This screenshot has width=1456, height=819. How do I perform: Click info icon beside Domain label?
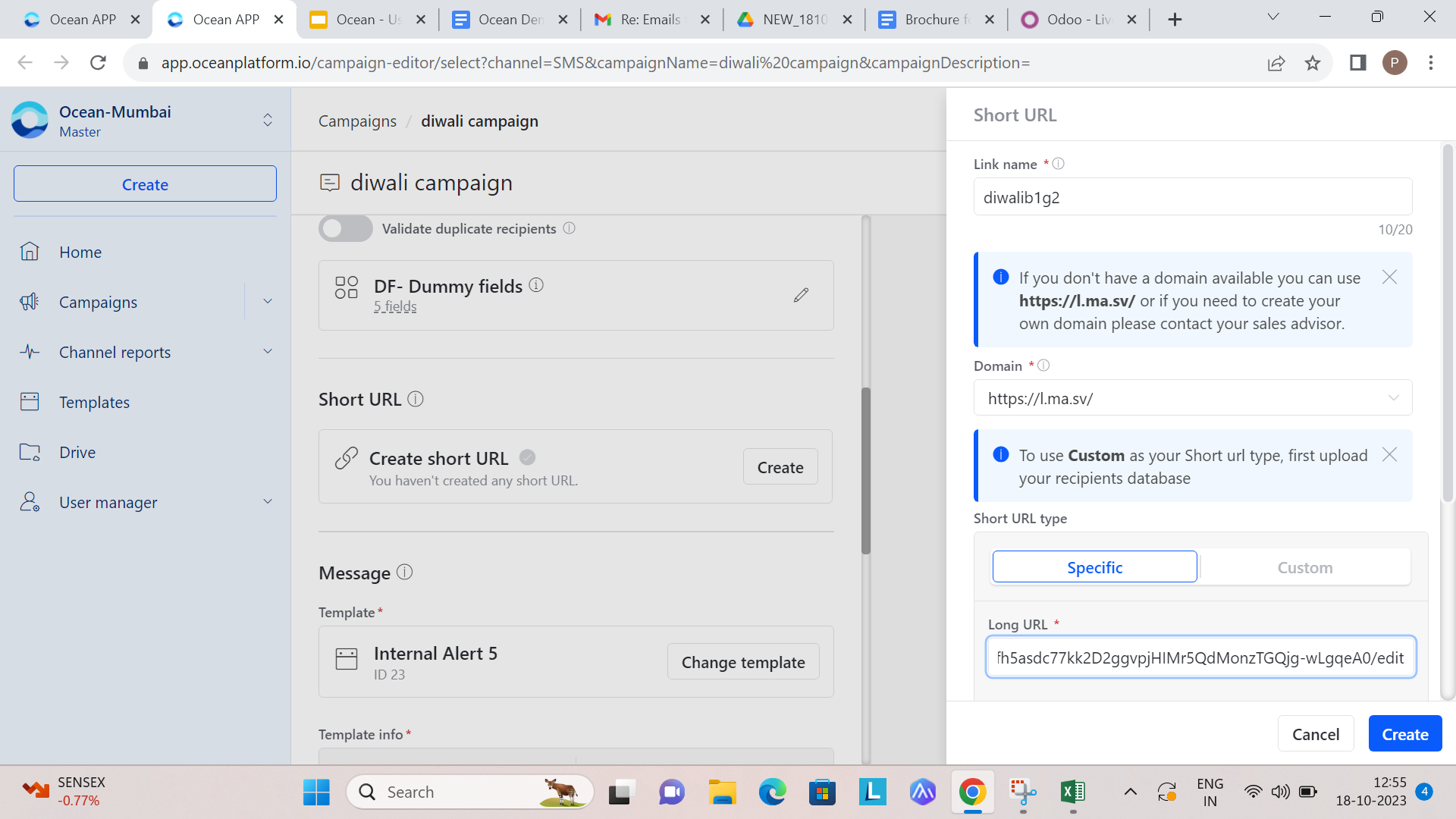tap(1043, 366)
